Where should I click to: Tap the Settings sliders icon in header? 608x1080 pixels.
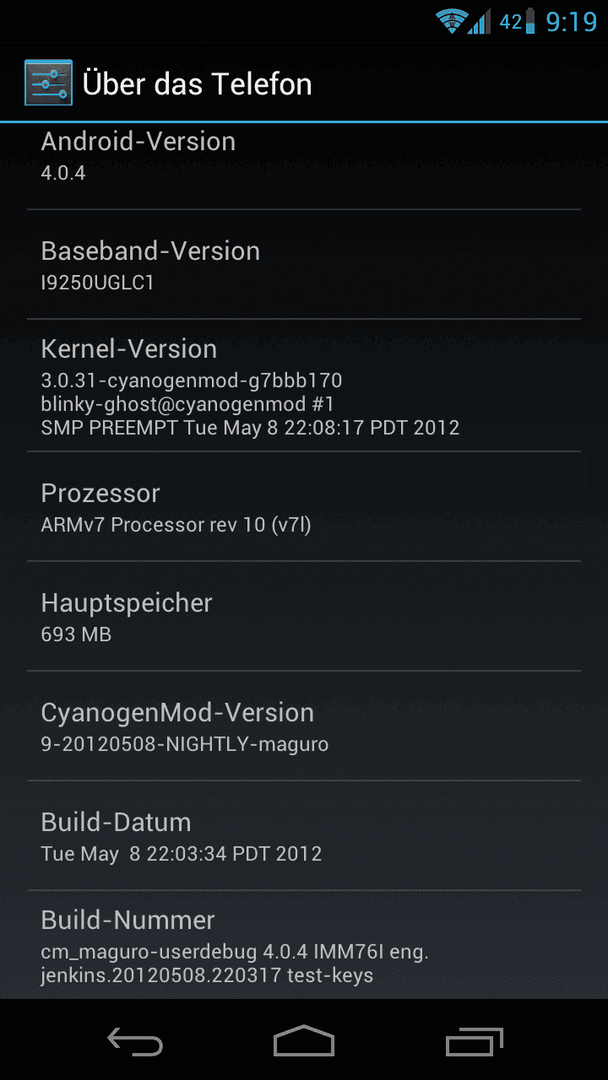(48, 83)
